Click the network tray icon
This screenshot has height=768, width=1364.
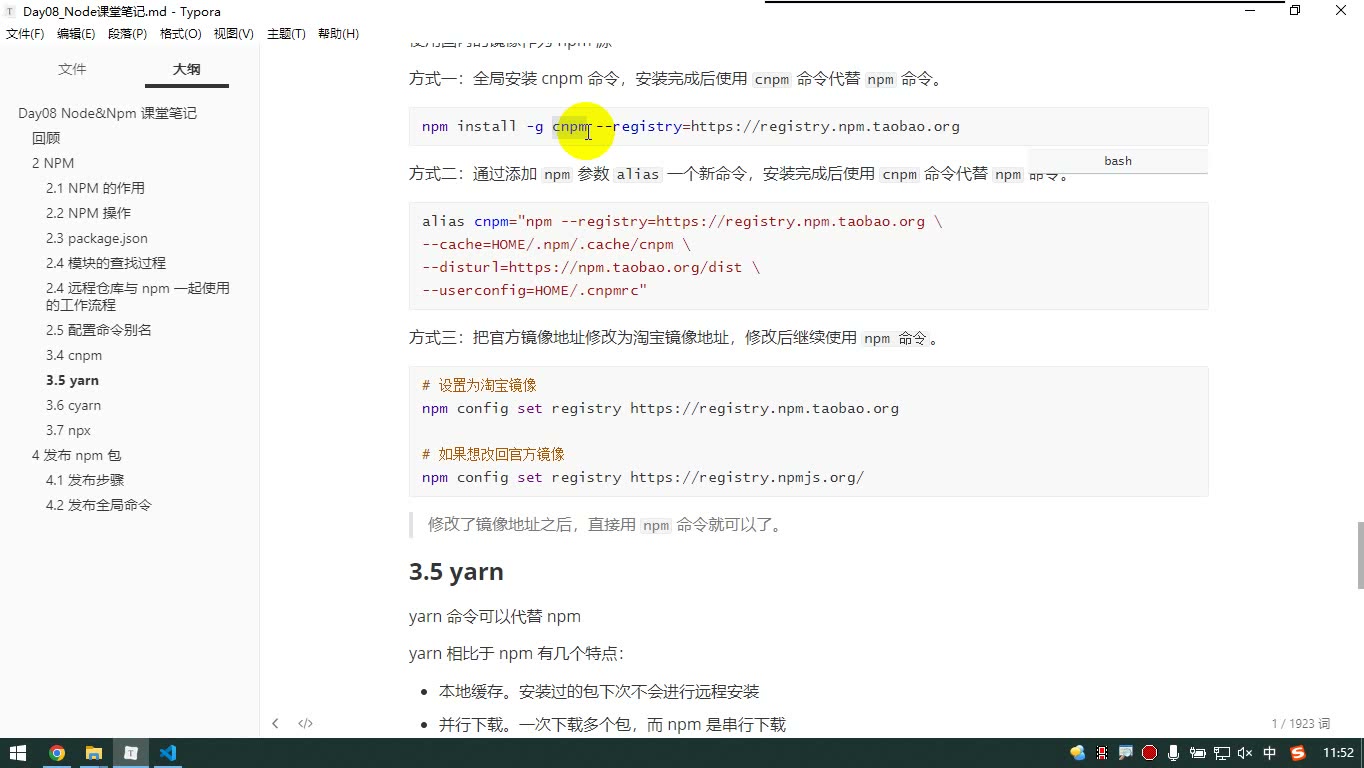click(1221, 753)
